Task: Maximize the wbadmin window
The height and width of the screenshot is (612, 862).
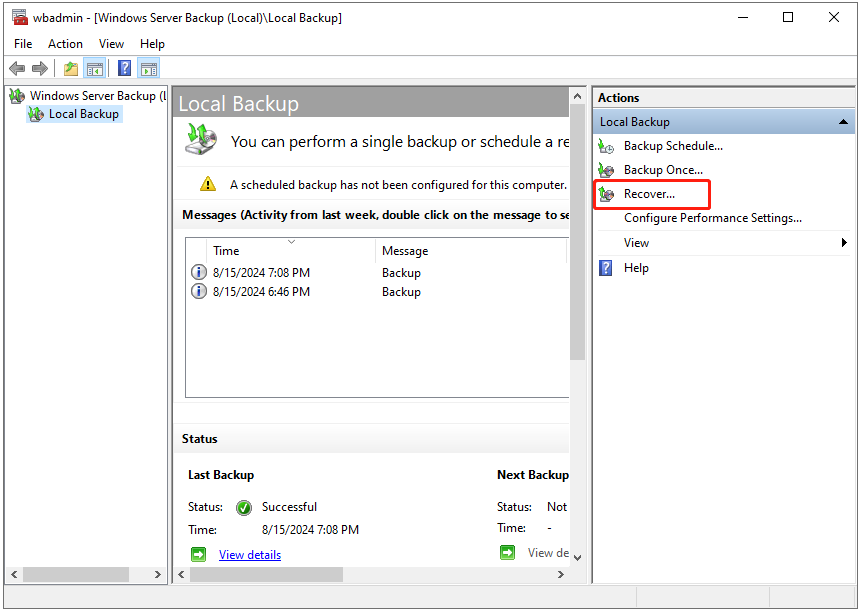Action: [788, 18]
